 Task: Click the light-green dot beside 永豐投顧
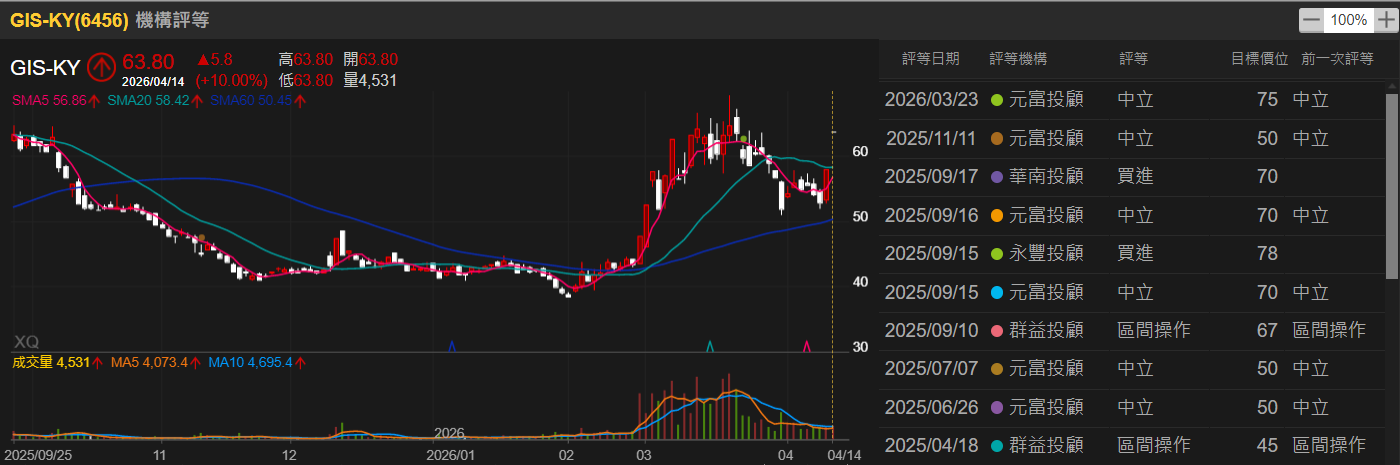(996, 254)
